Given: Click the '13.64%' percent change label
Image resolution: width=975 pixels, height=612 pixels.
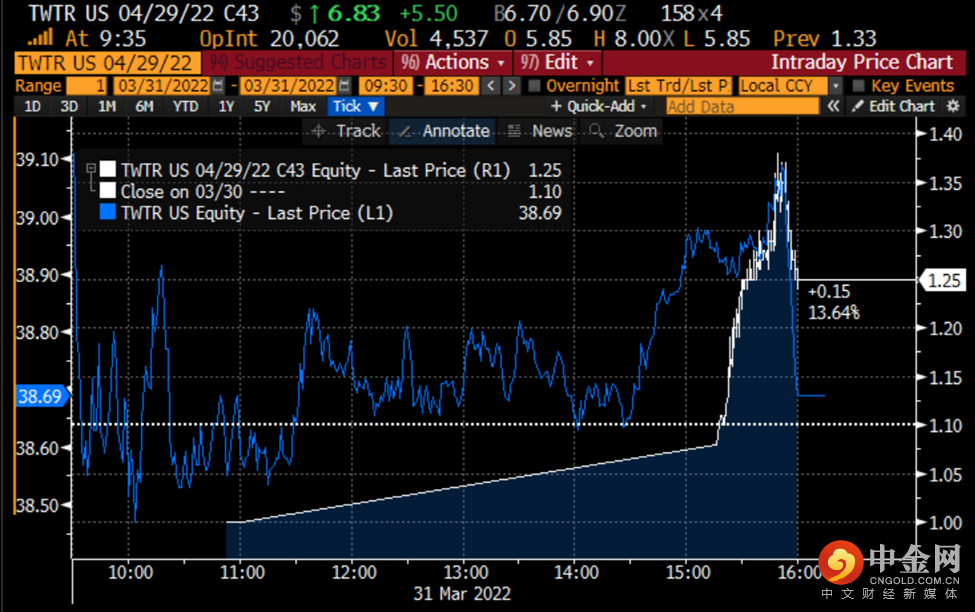Looking at the screenshot, I should [834, 312].
